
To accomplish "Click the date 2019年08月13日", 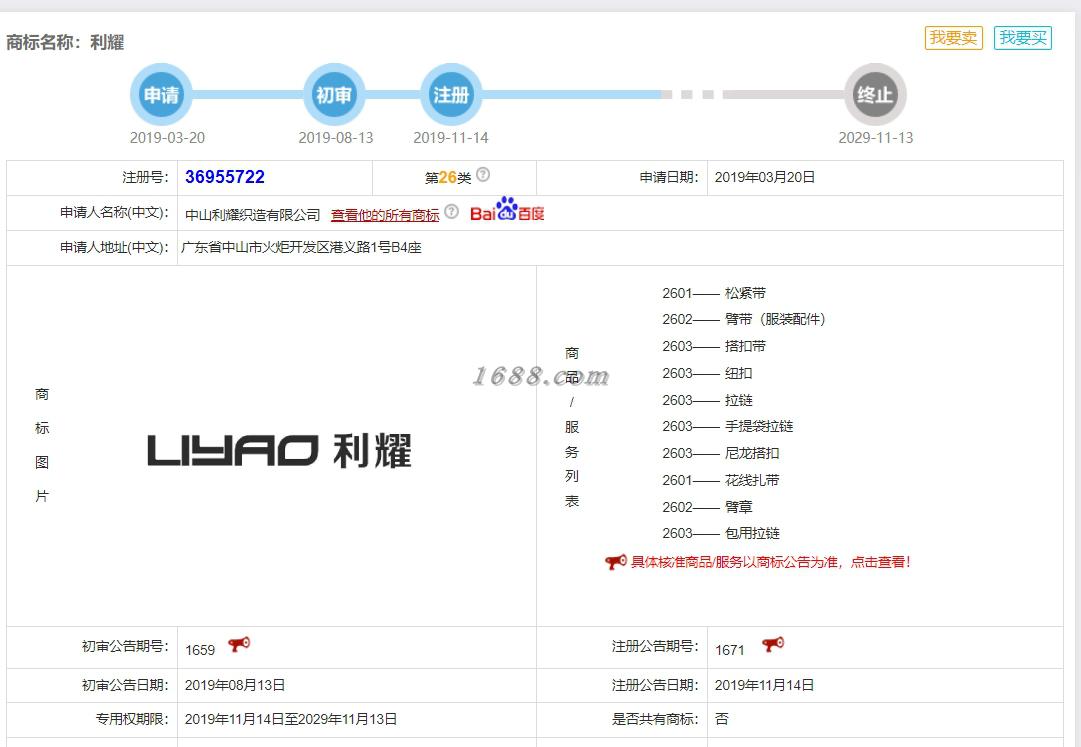I will point(235,685).
